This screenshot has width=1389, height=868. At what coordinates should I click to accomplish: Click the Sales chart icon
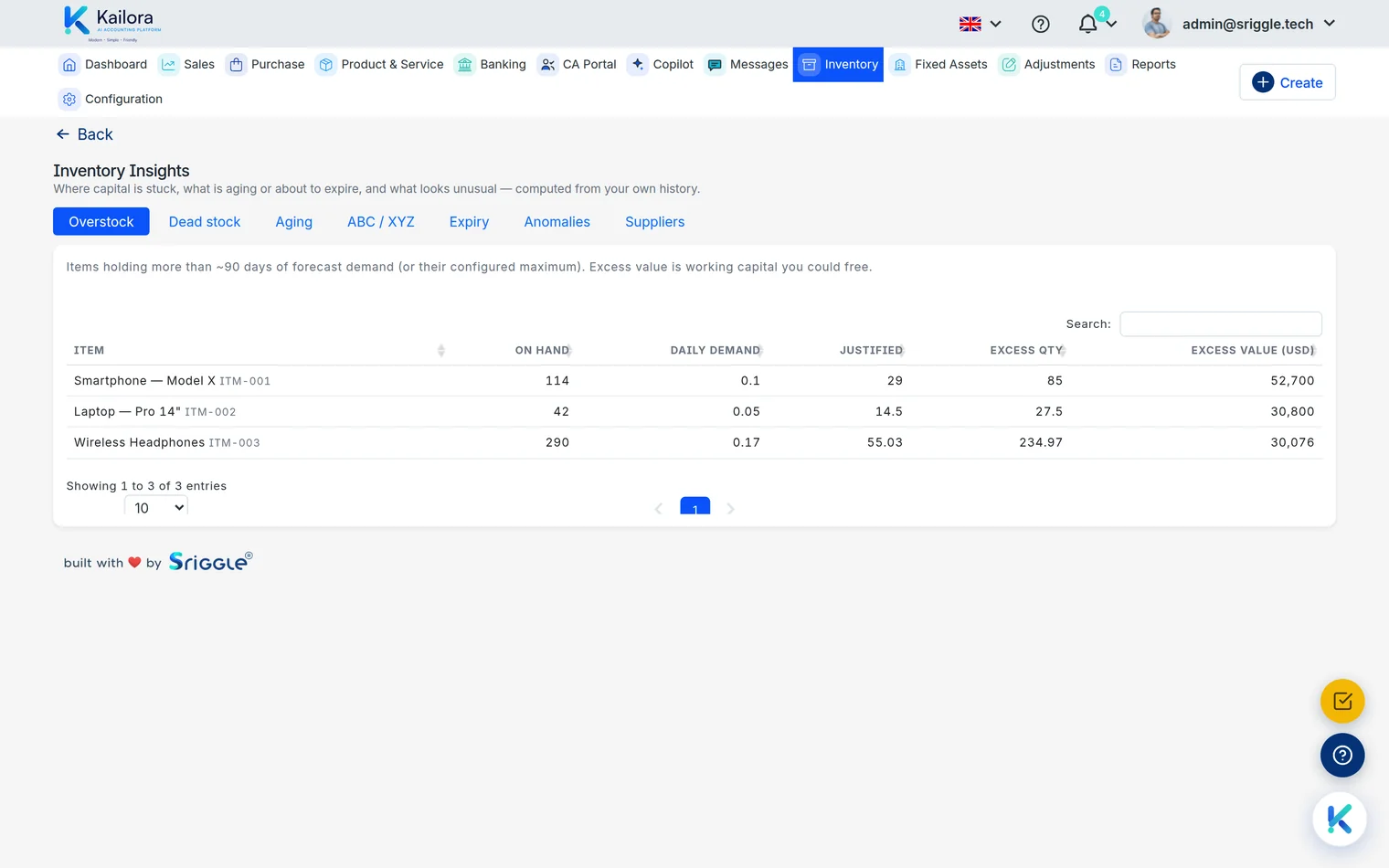pos(168,65)
